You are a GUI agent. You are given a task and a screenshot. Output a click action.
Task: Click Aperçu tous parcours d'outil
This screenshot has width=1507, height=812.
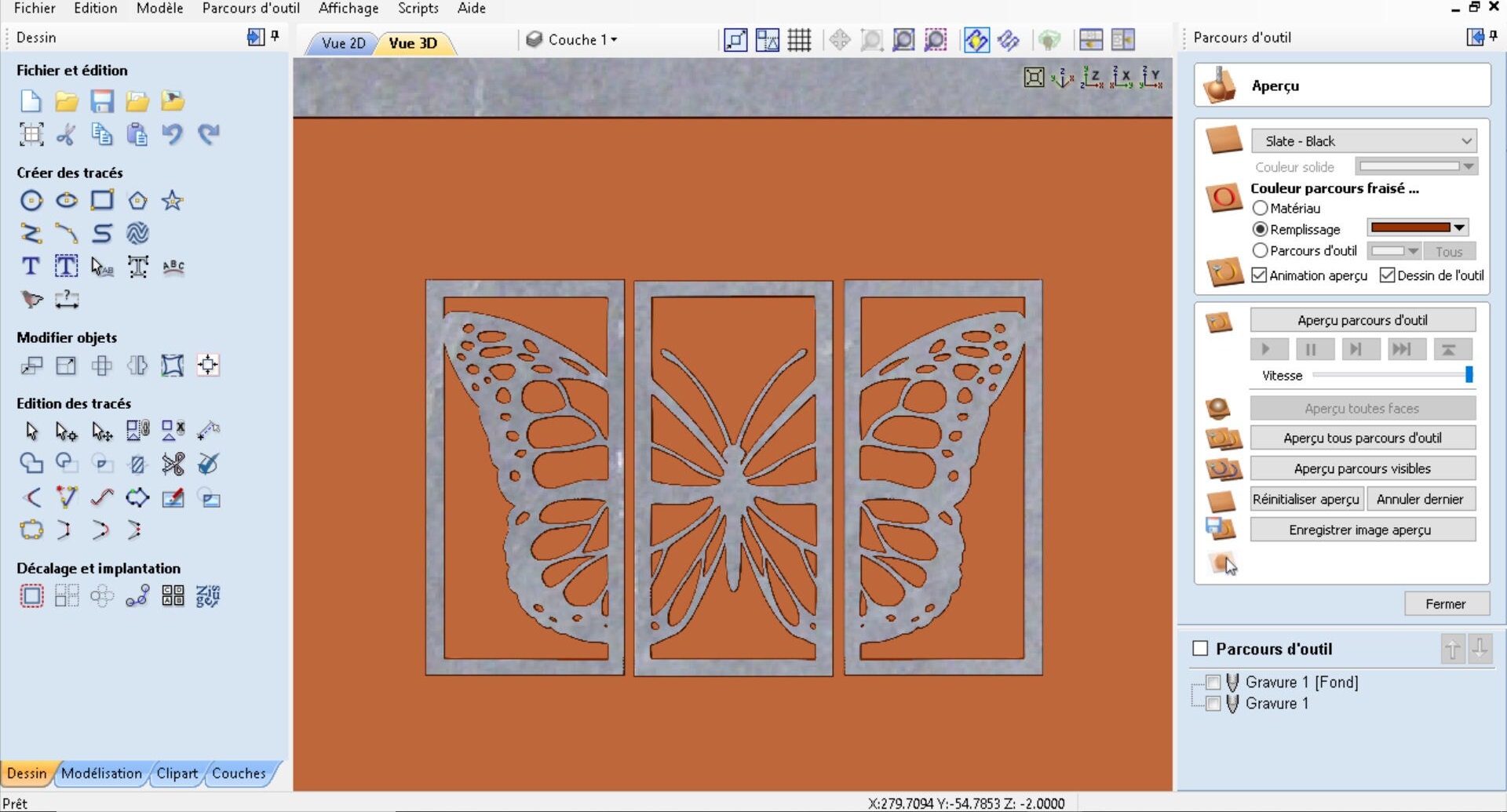pyautogui.click(x=1363, y=438)
